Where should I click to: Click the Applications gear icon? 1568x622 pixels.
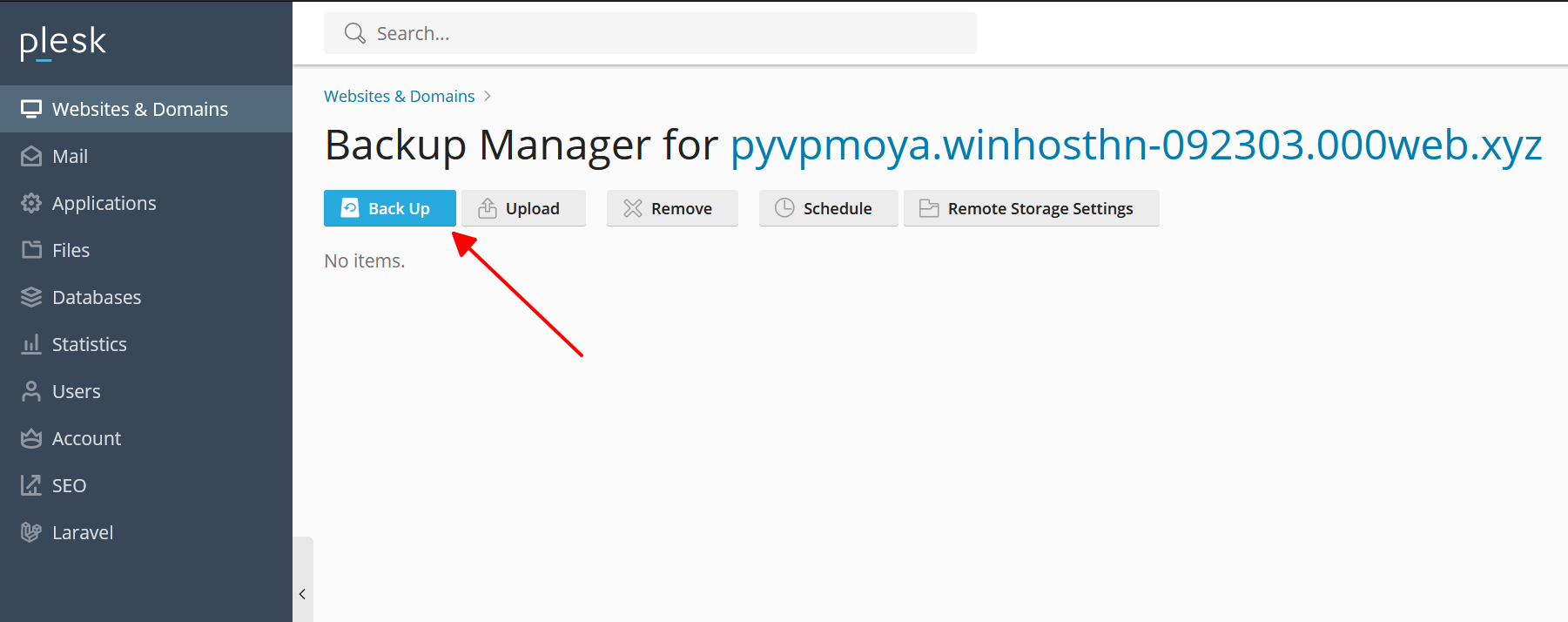click(x=31, y=203)
